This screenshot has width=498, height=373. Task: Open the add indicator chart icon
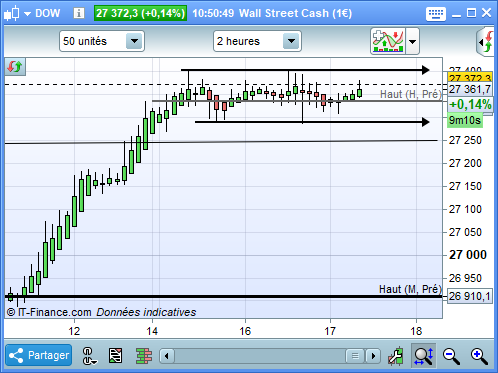point(388,41)
